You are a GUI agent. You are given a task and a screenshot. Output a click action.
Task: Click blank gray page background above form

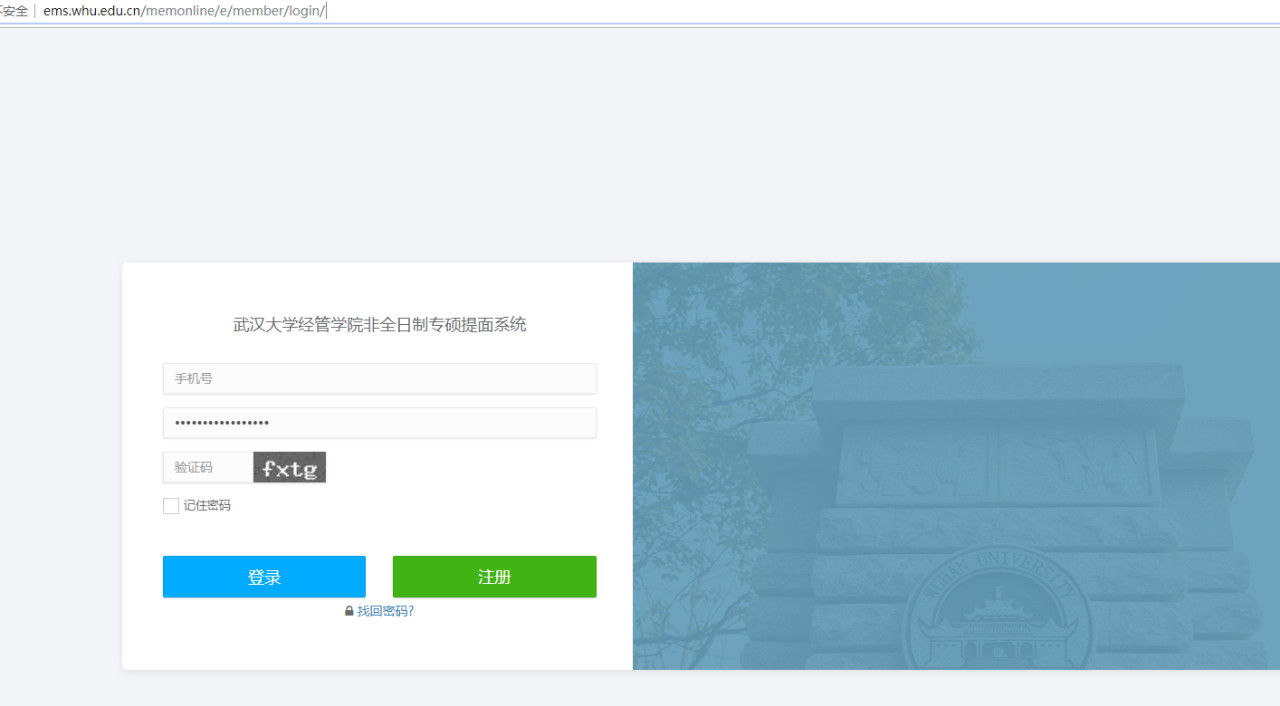[x=640, y=150]
